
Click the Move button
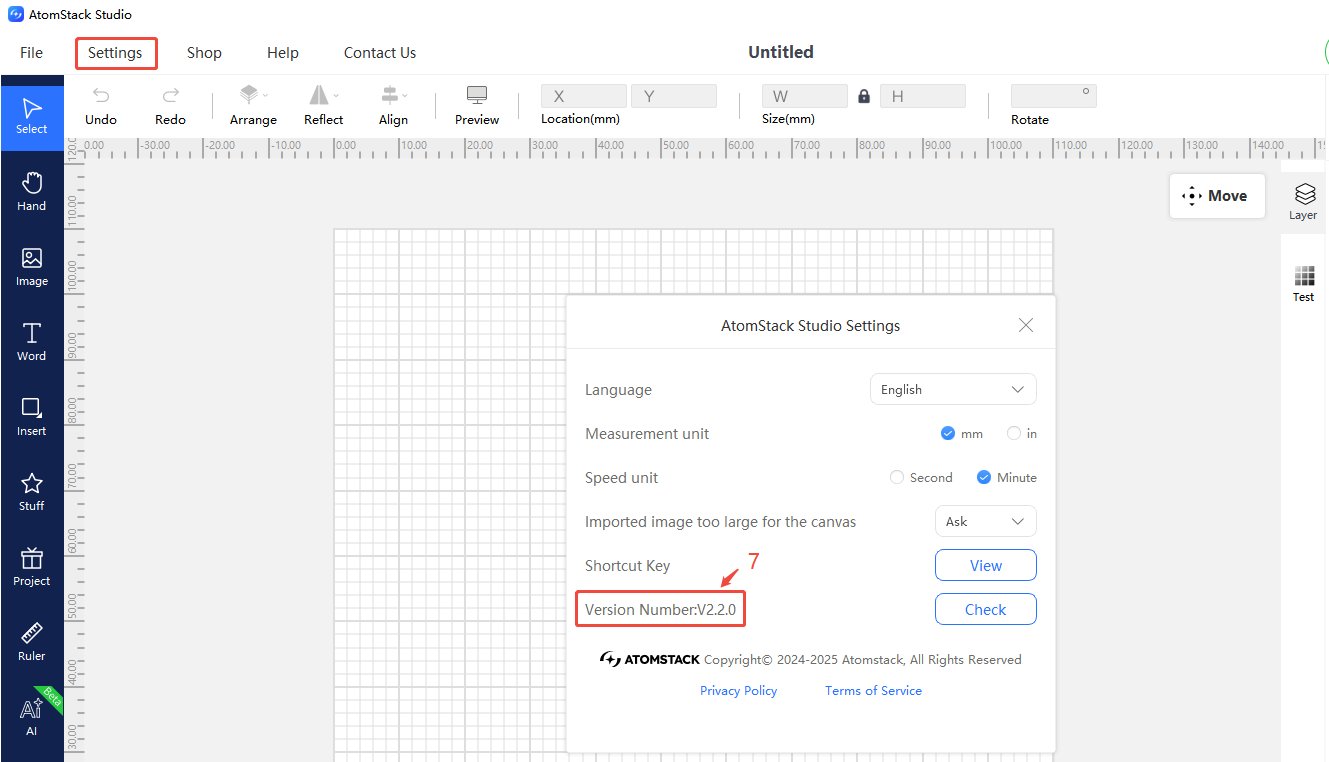(x=1217, y=196)
